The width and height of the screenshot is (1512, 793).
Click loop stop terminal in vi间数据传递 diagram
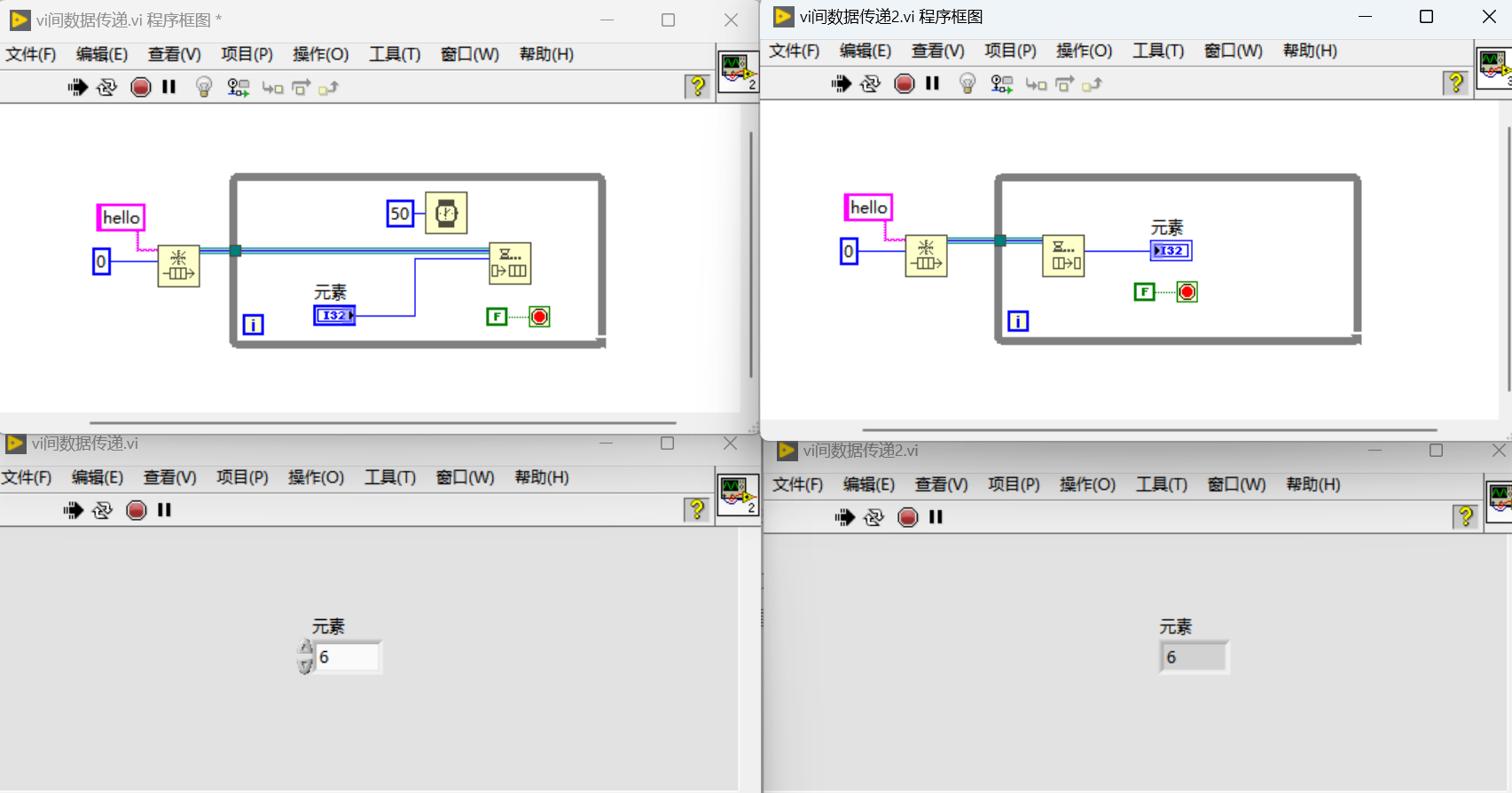pos(539,317)
